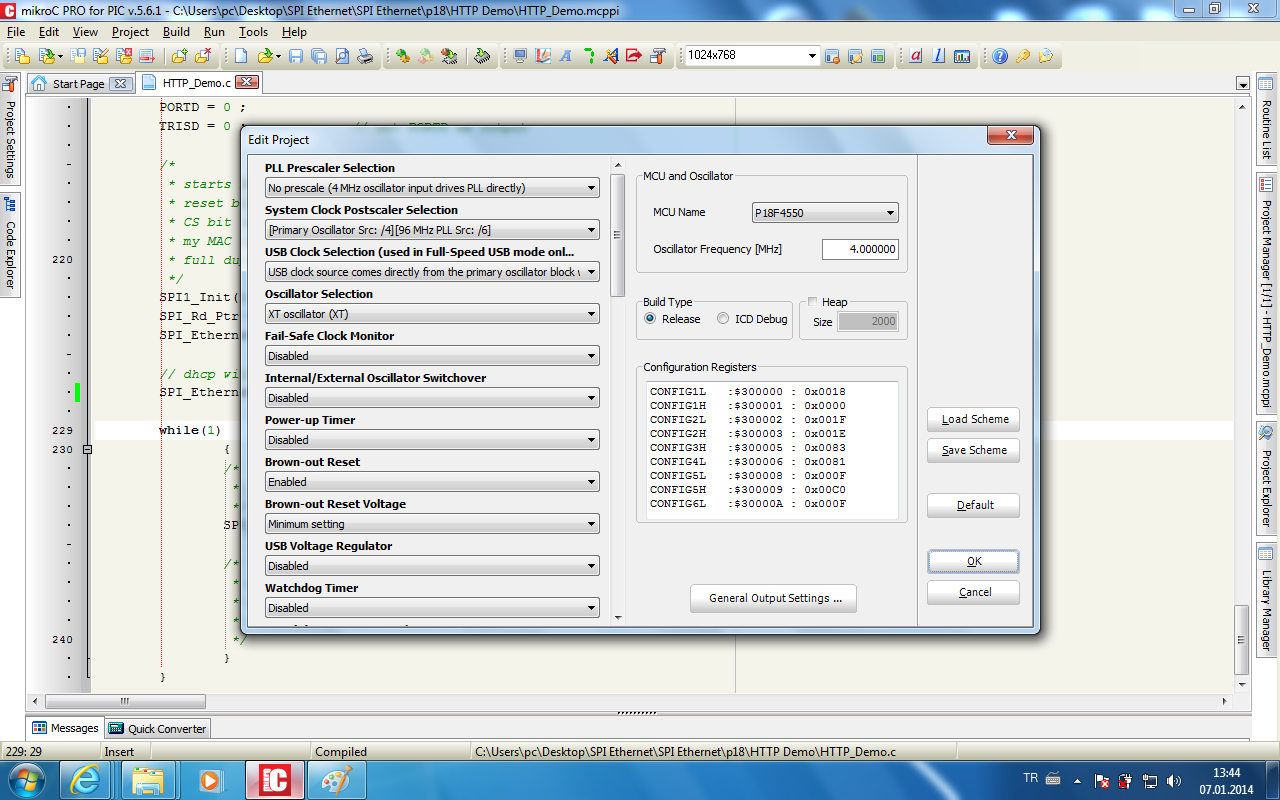Click Cancel in Edit Project dialog

pos(973,592)
